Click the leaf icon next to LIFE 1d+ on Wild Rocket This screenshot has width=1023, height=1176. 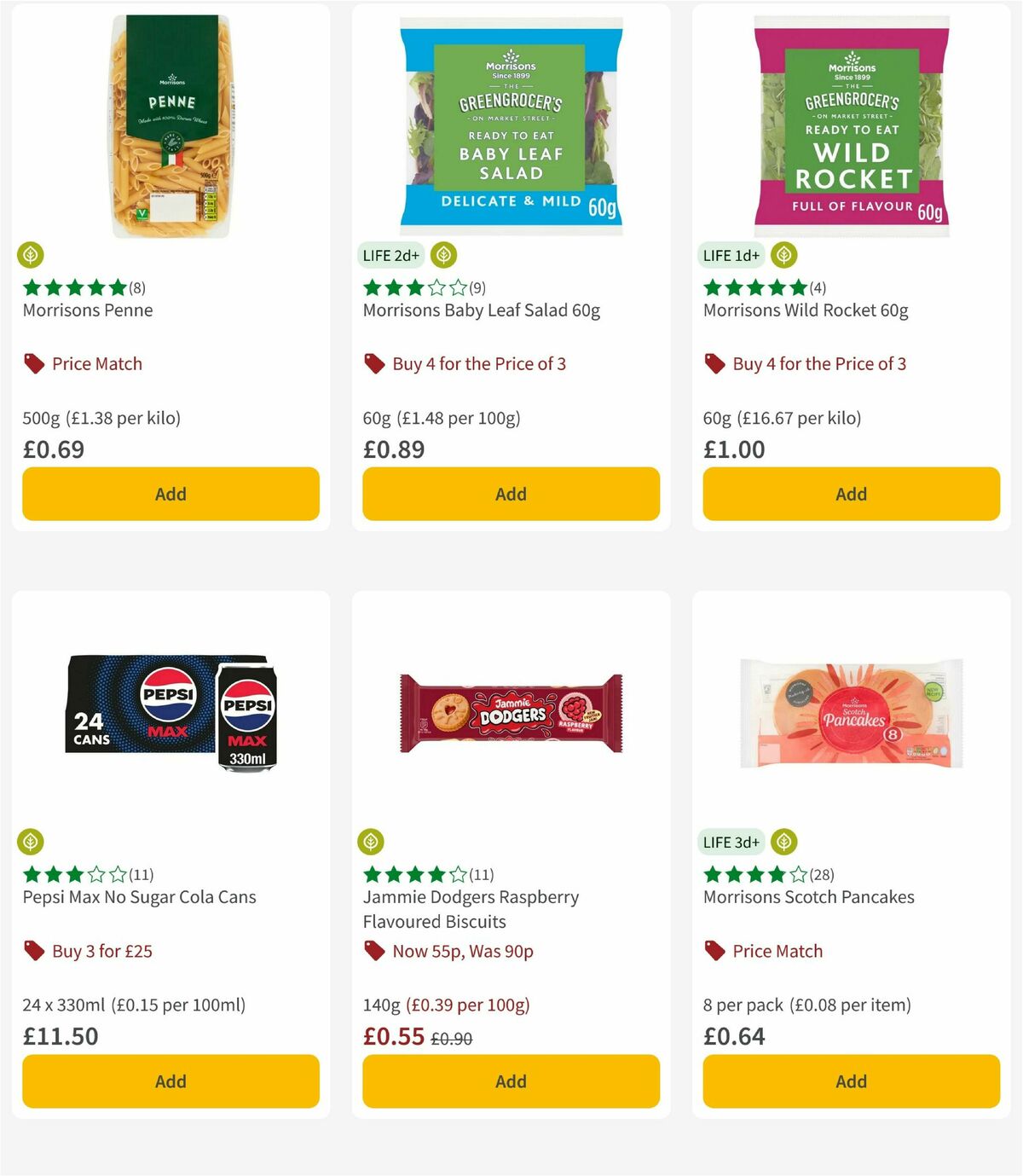[x=783, y=255]
